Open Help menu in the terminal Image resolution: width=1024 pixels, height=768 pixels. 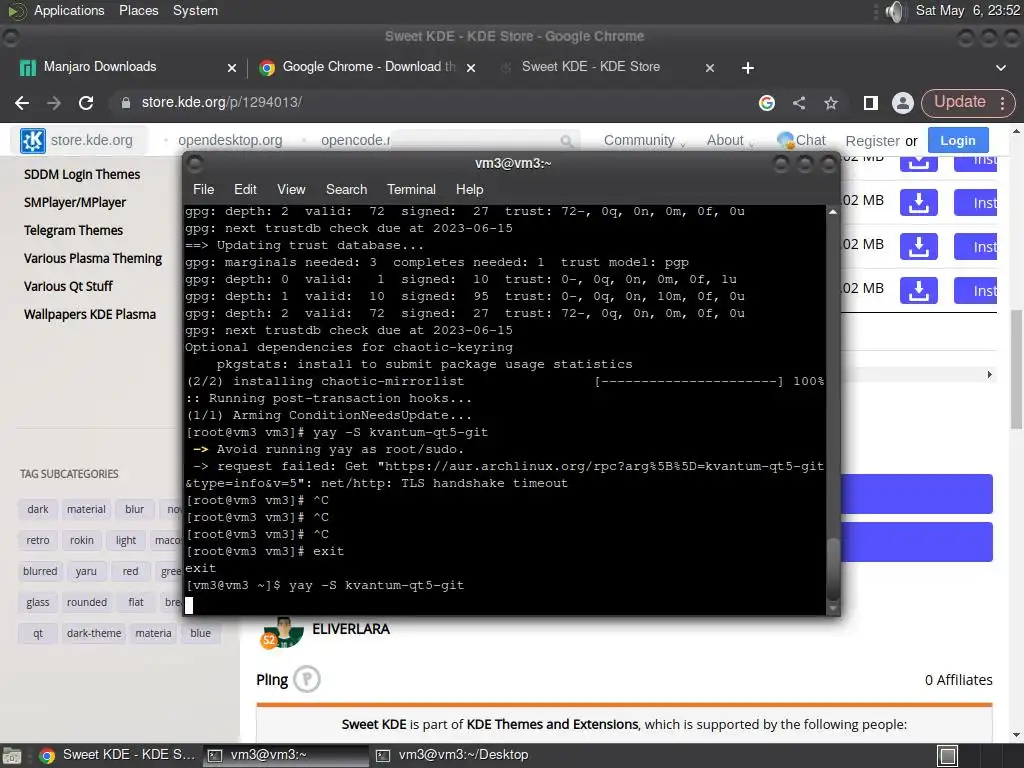[x=469, y=189]
